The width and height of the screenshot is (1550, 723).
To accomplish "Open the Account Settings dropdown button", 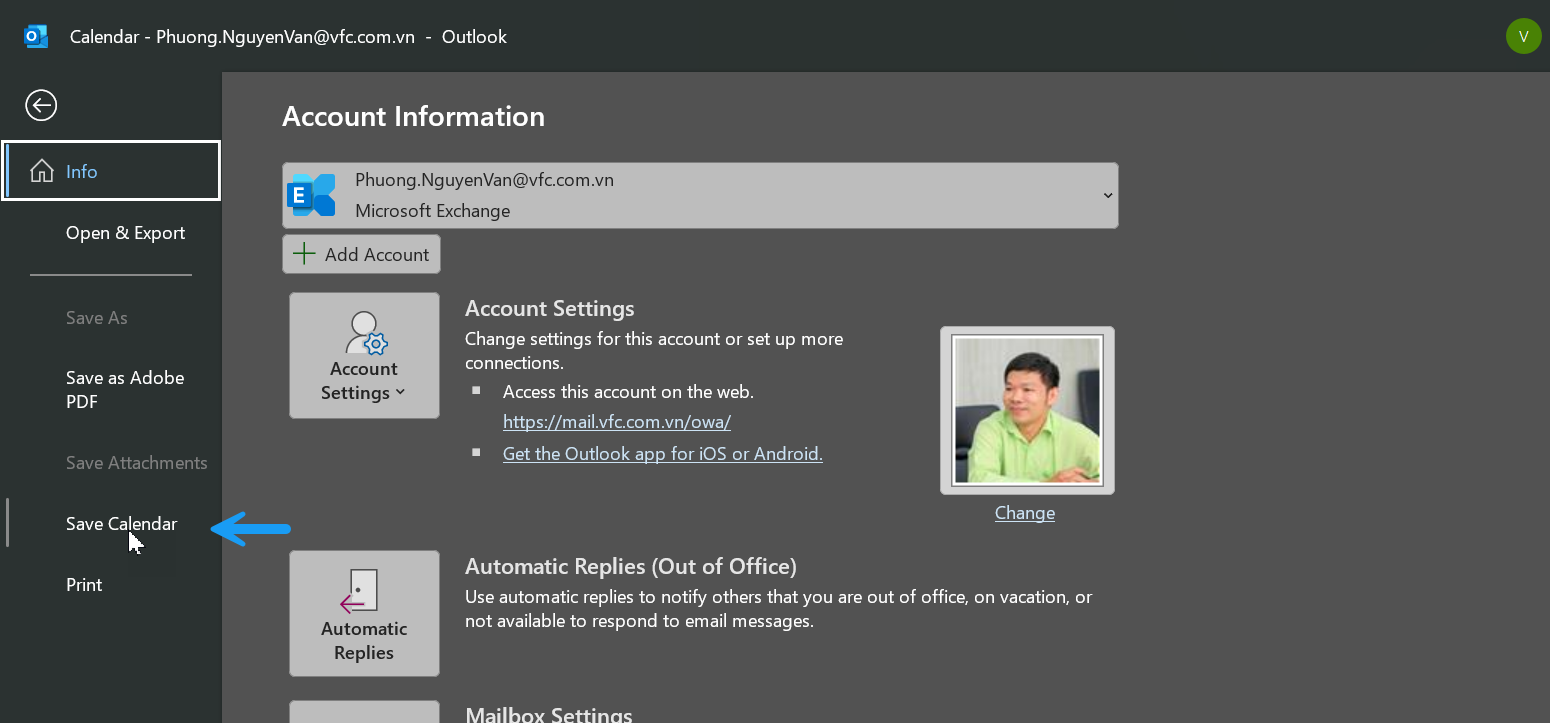I will pyautogui.click(x=364, y=381).
